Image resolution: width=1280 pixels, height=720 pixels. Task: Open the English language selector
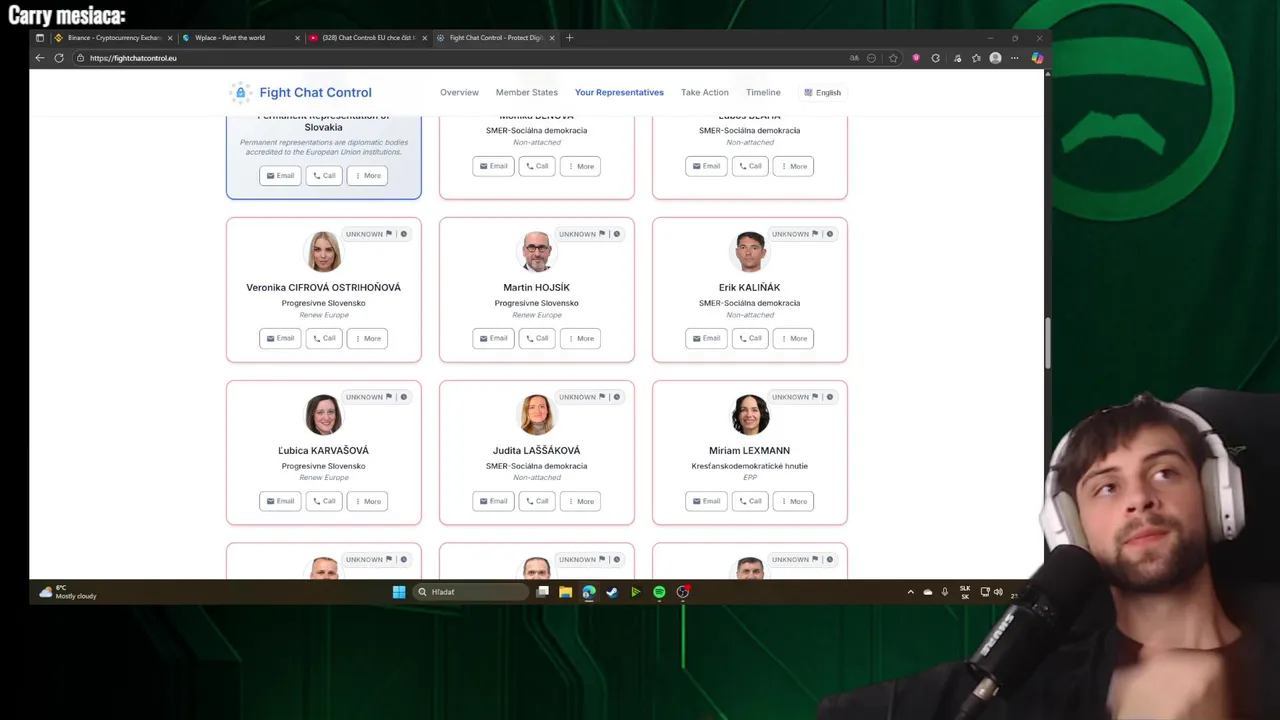pyautogui.click(x=822, y=92)
